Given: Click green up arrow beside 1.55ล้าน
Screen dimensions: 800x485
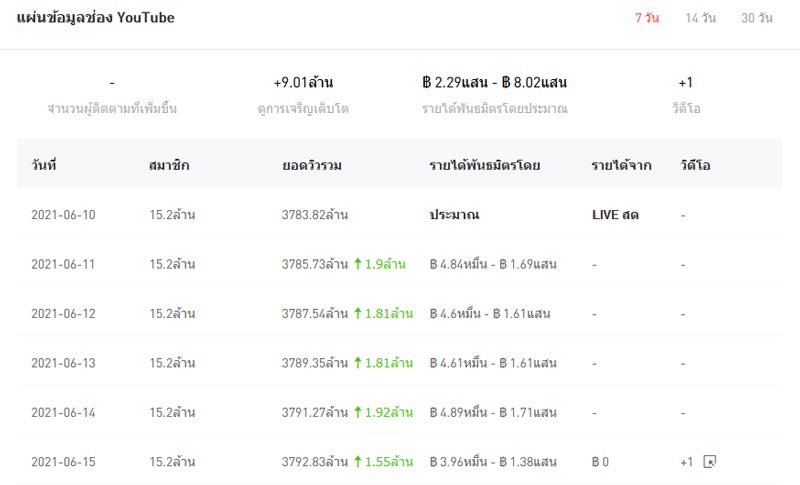Looking at the screenshot, I should (358, 462).
